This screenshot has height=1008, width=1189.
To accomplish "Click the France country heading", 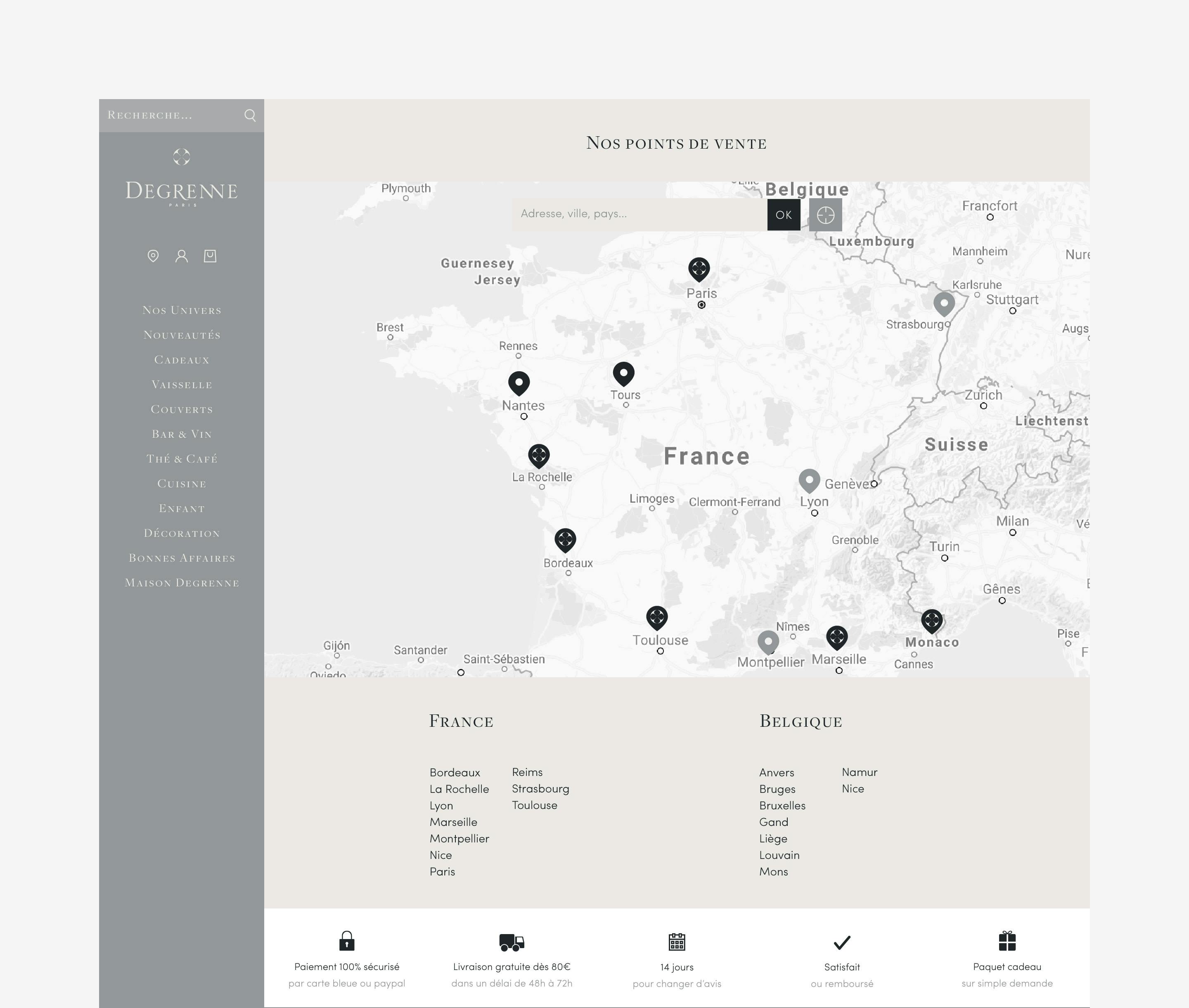I will 461,722.
